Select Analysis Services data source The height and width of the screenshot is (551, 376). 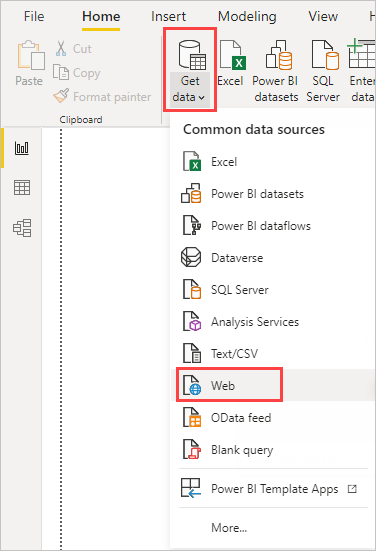click(272, 322)
